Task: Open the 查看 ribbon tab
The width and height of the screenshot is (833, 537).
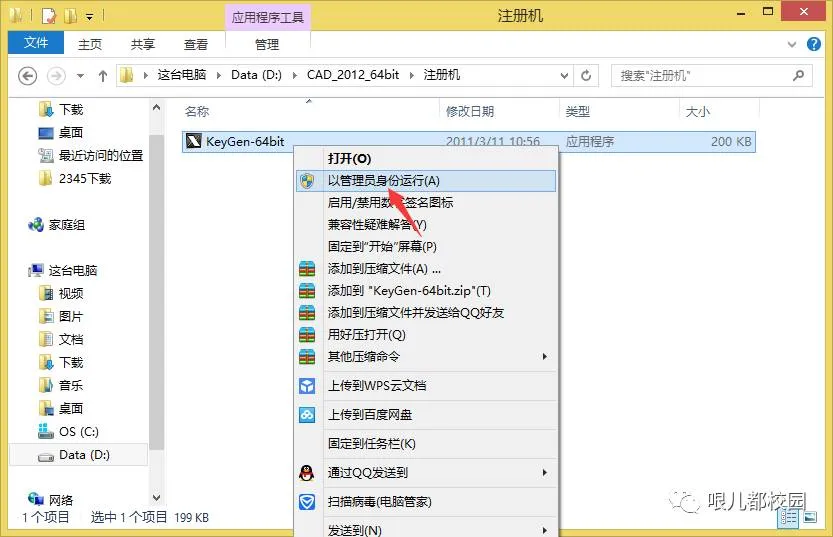Action: coord(196,45)
